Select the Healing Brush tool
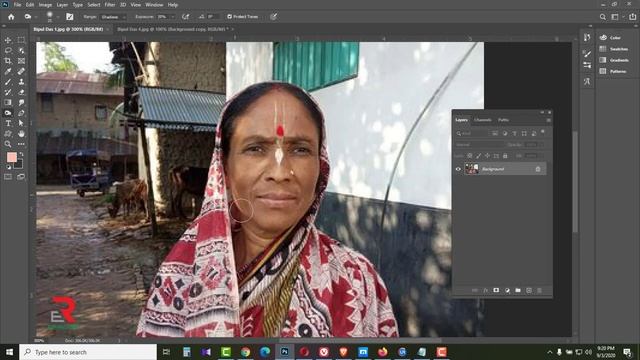This screenshot has height=360, width=640. pos(21,71)
